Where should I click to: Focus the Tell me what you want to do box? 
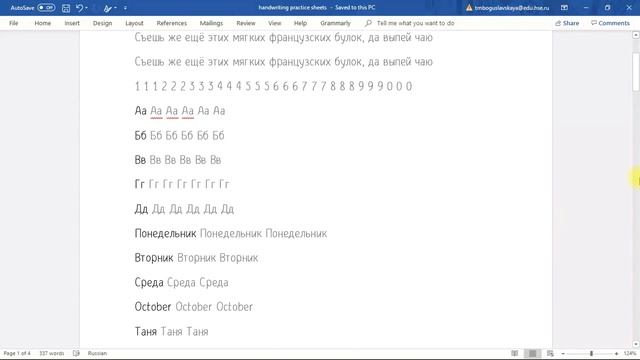415,23
